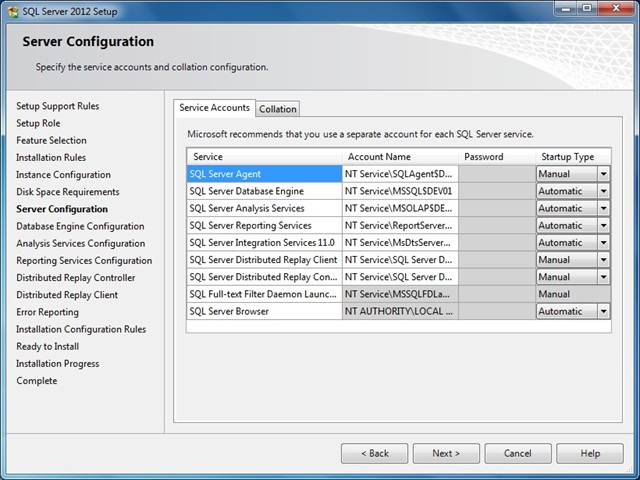Edit account name NT Service\MsDtsServer...
The image size is (640, 480).
coord(400,242)
